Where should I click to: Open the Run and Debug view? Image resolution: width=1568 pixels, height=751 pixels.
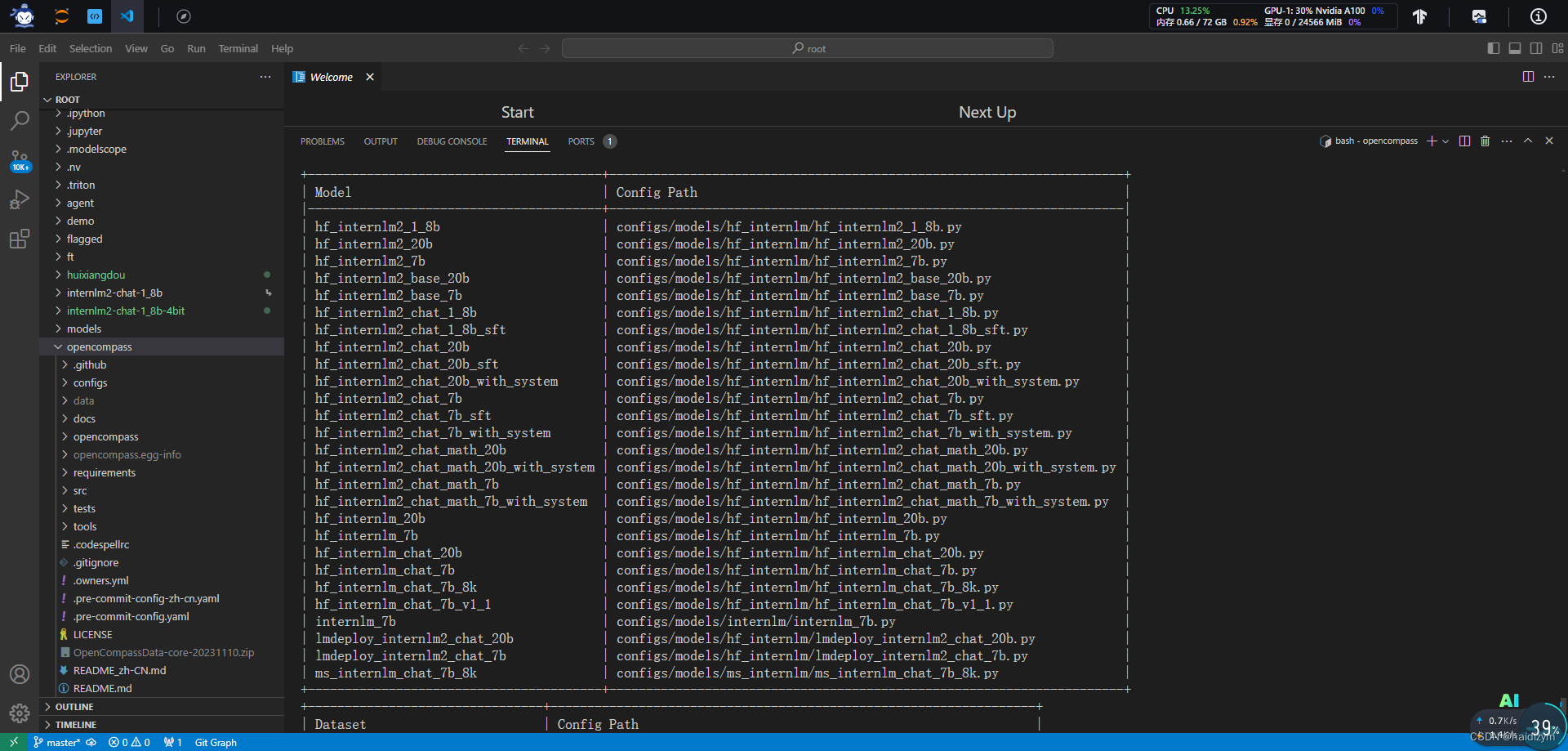click(20, 199)
